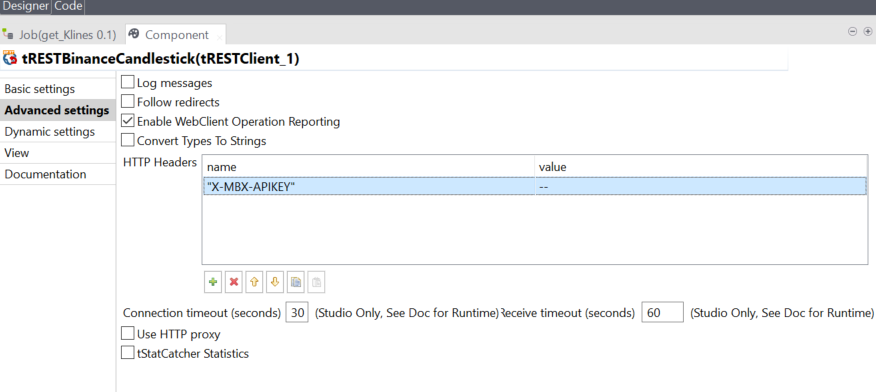Move the header row up
Viewport: 876px width, 392px height.
pos(254,282)
